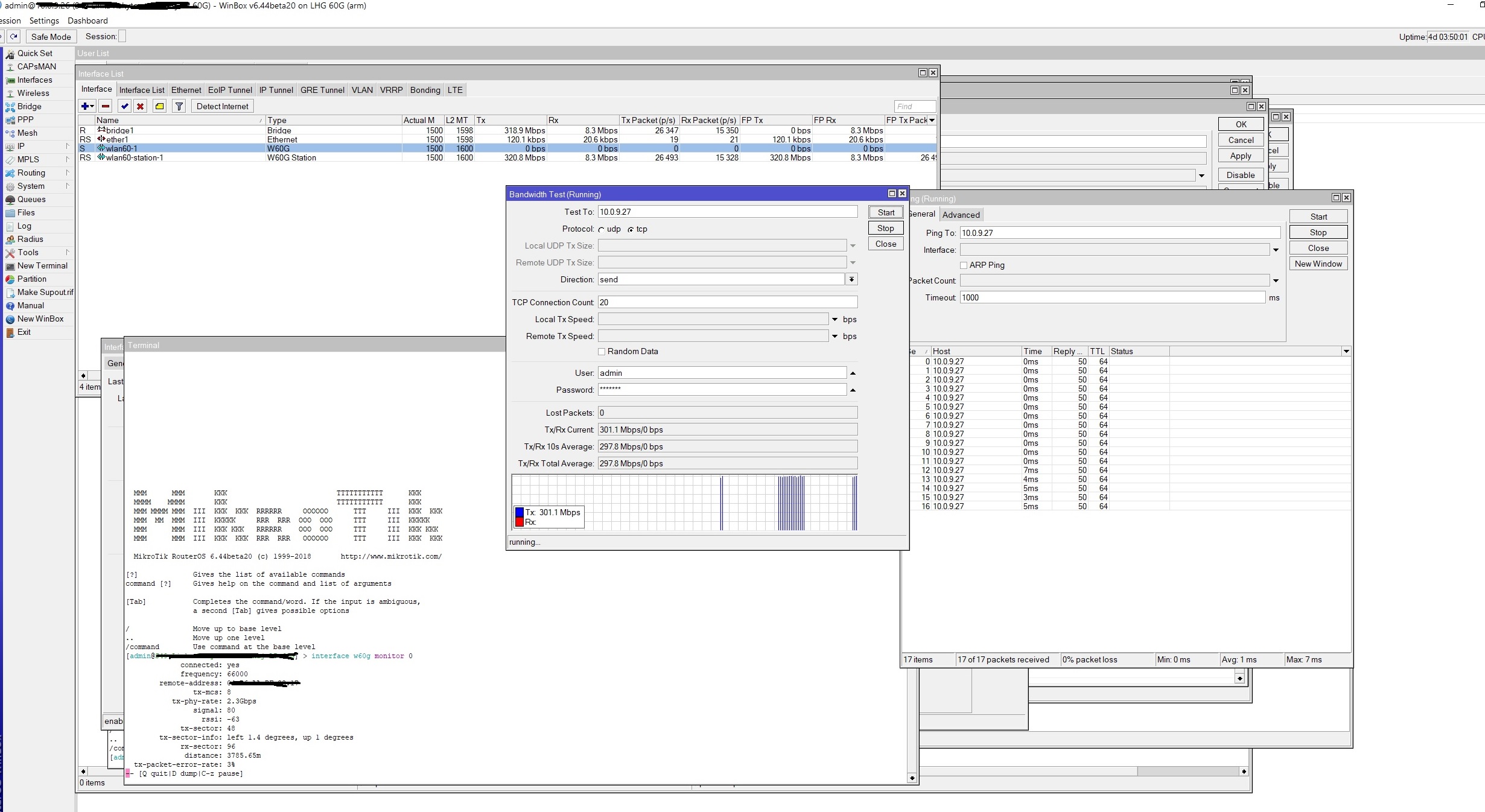This screenshot has width=1485, height=812.
Task: Click the TCP Connection Count field
Action: [x=727, y=302]
